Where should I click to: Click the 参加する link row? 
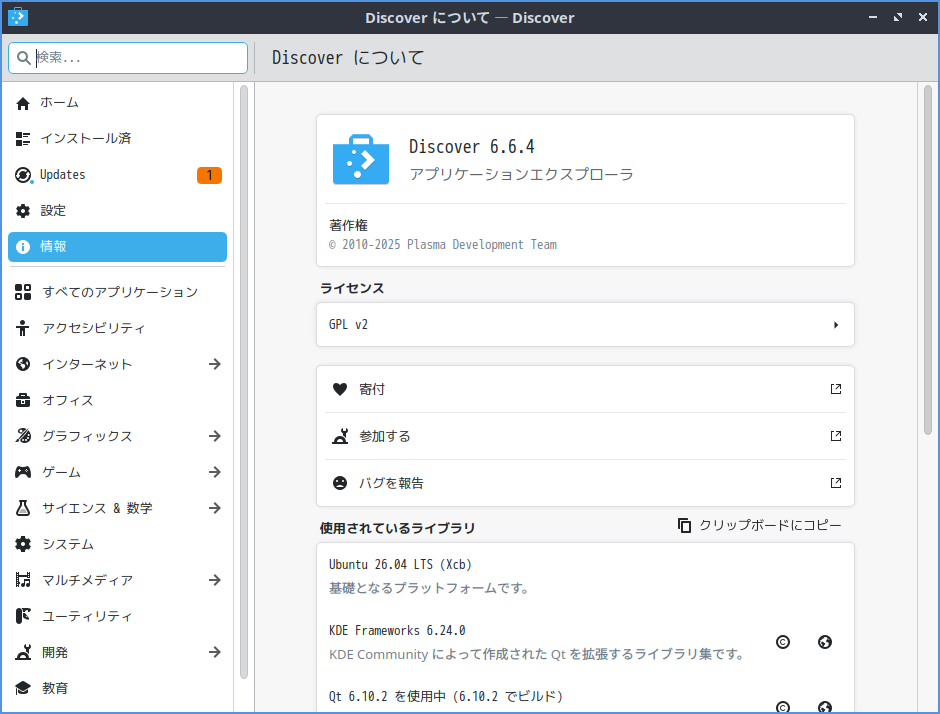pyautogui.click(x=585, y=436)
